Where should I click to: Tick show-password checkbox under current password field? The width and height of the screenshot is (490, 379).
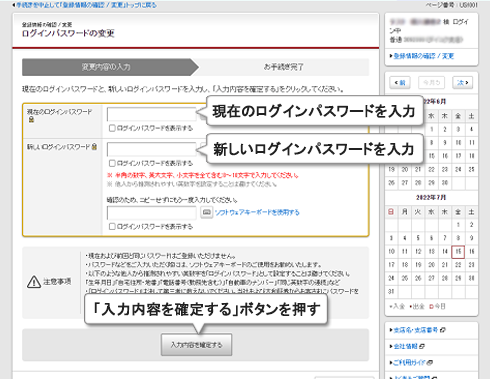click(x=112, y=128)
